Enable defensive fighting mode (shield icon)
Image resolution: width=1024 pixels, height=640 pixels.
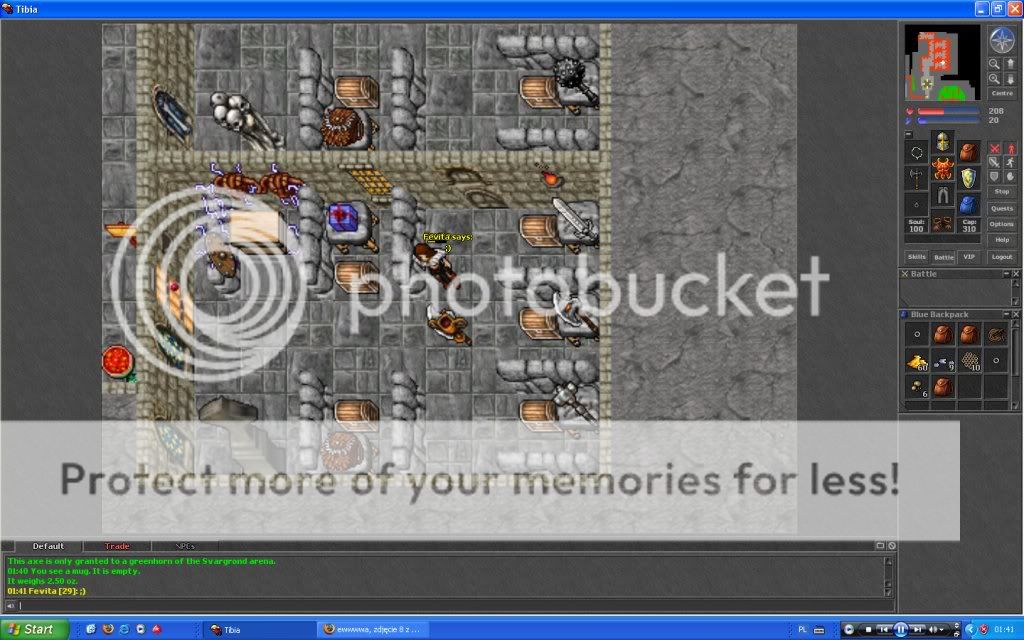pyautogui.click(x=994, y=176)
